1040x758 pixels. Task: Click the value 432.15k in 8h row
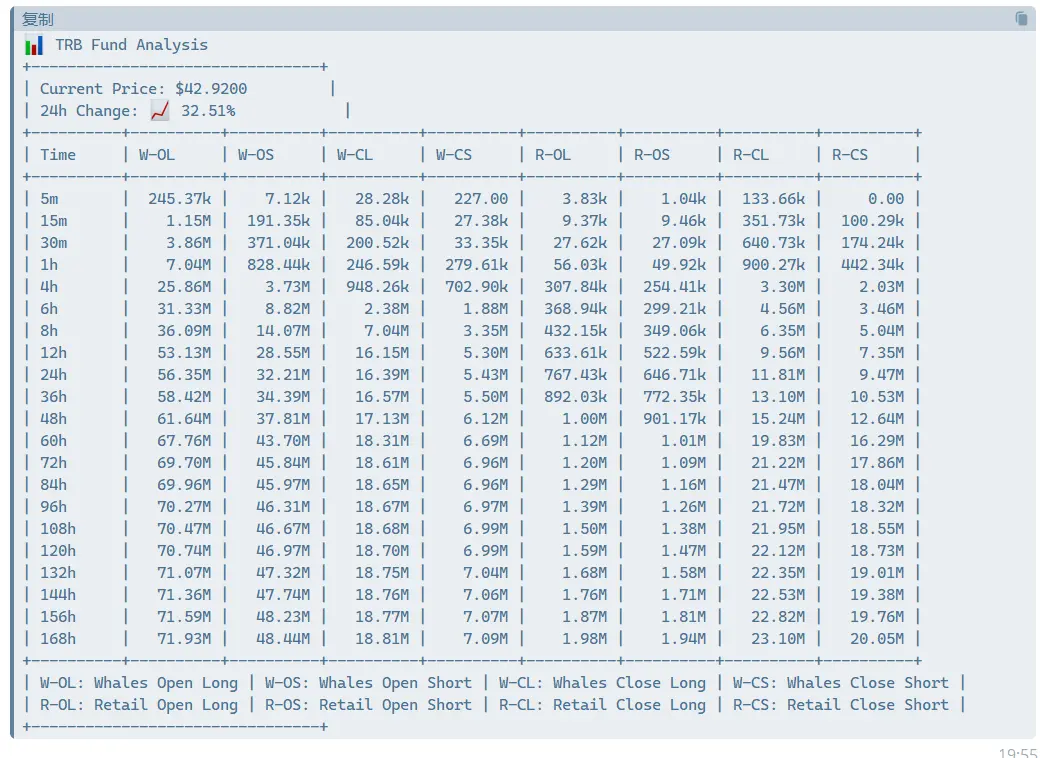575,330
